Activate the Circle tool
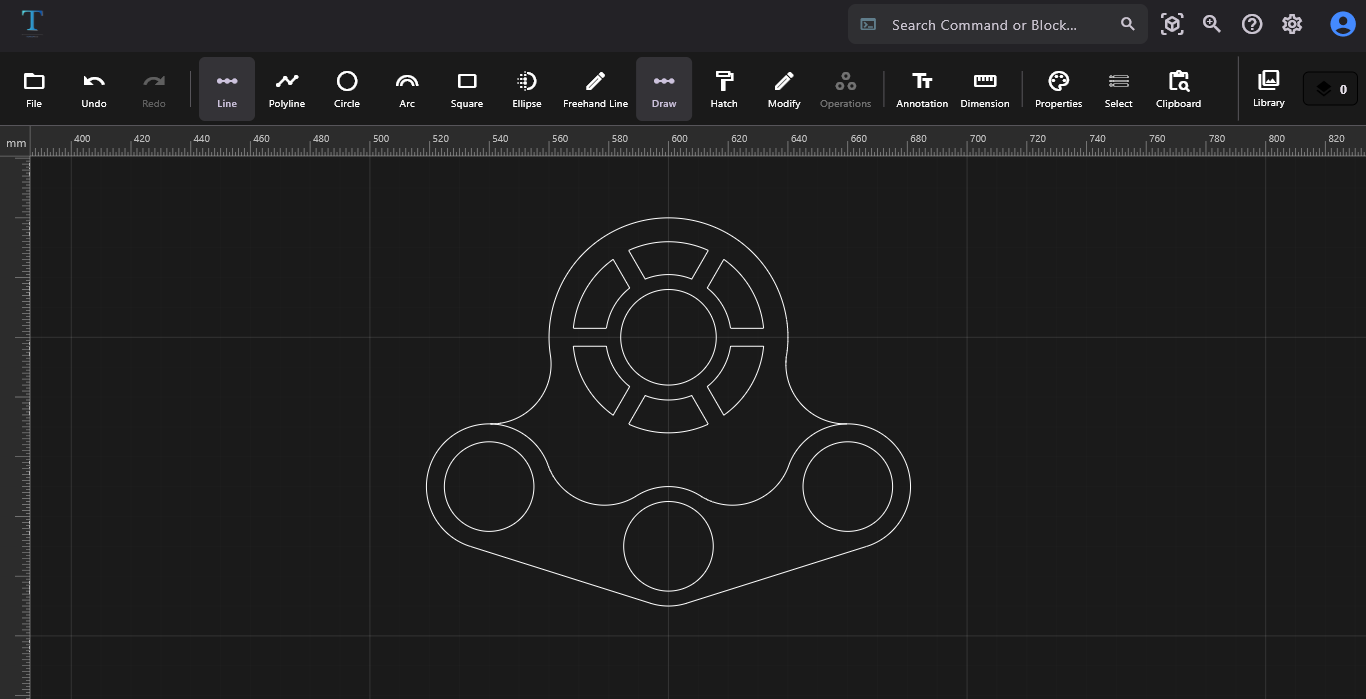The image size is (1366, 699). point(347,88)
